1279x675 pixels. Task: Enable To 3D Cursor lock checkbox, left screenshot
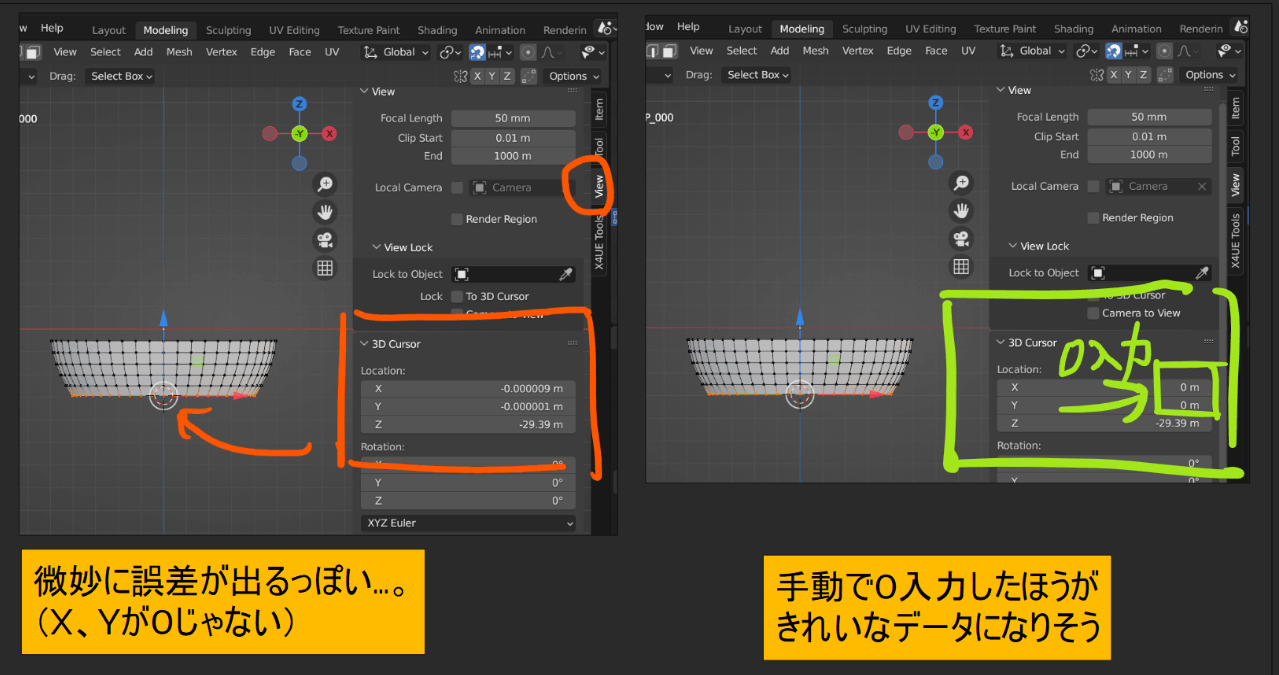click(457, 297)
